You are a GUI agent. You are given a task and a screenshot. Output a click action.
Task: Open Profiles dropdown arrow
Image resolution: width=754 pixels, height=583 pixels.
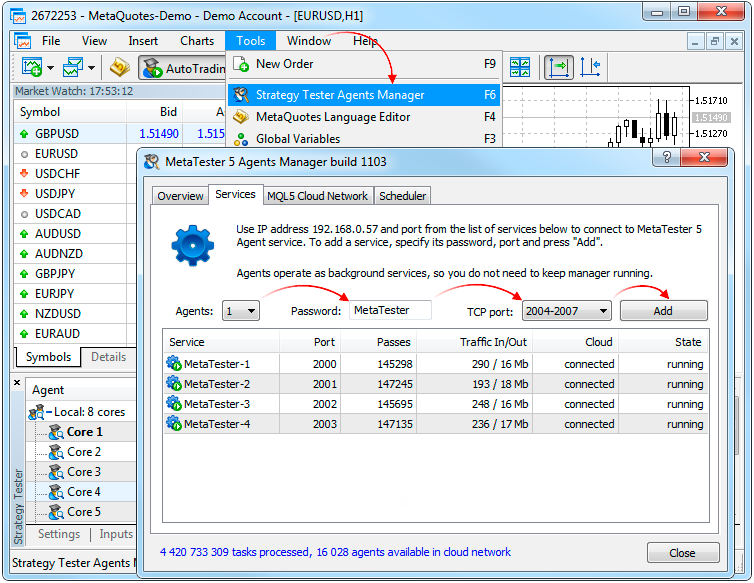click(91, 68)
